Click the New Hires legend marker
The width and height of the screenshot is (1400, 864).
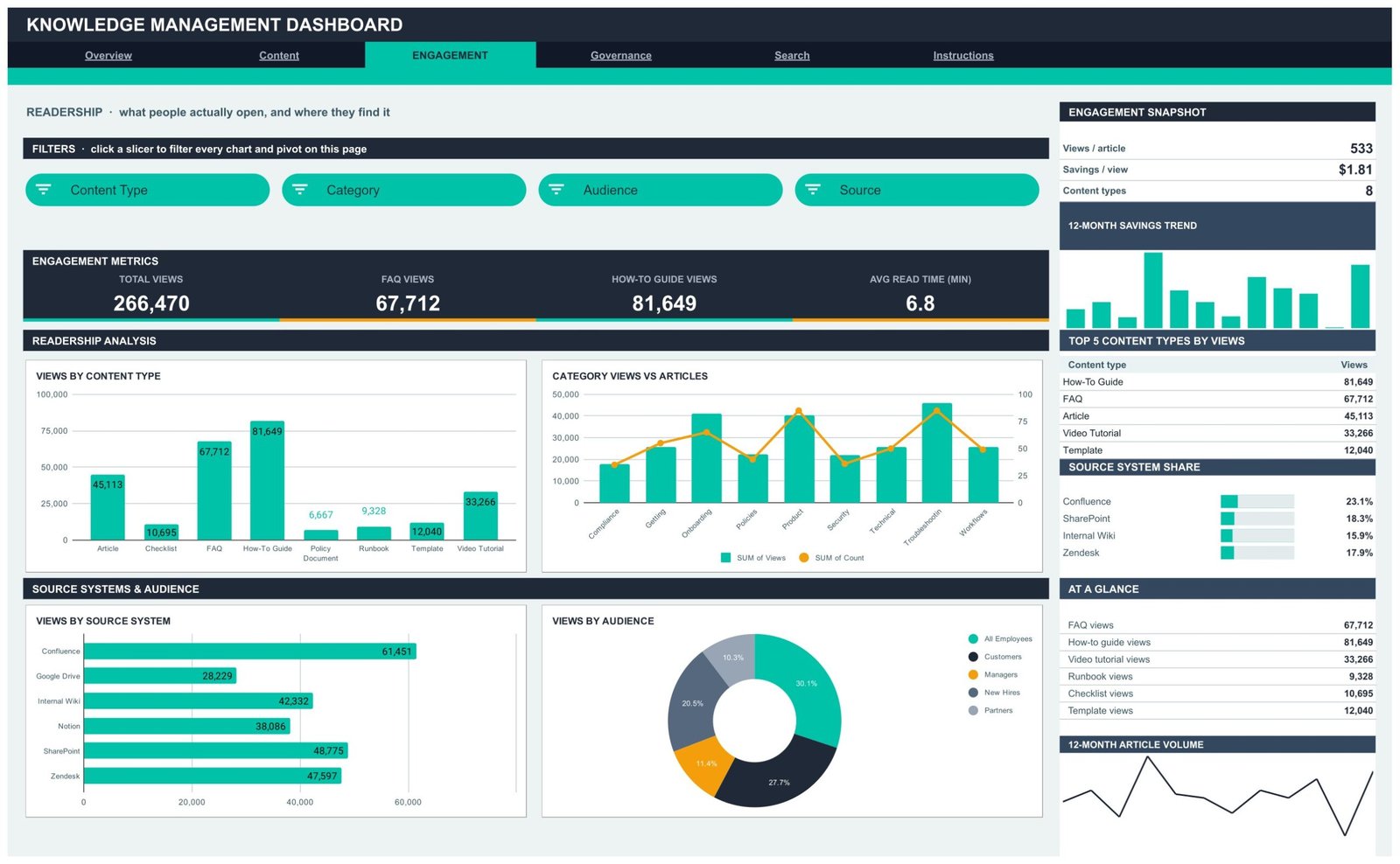coord(973,693)
